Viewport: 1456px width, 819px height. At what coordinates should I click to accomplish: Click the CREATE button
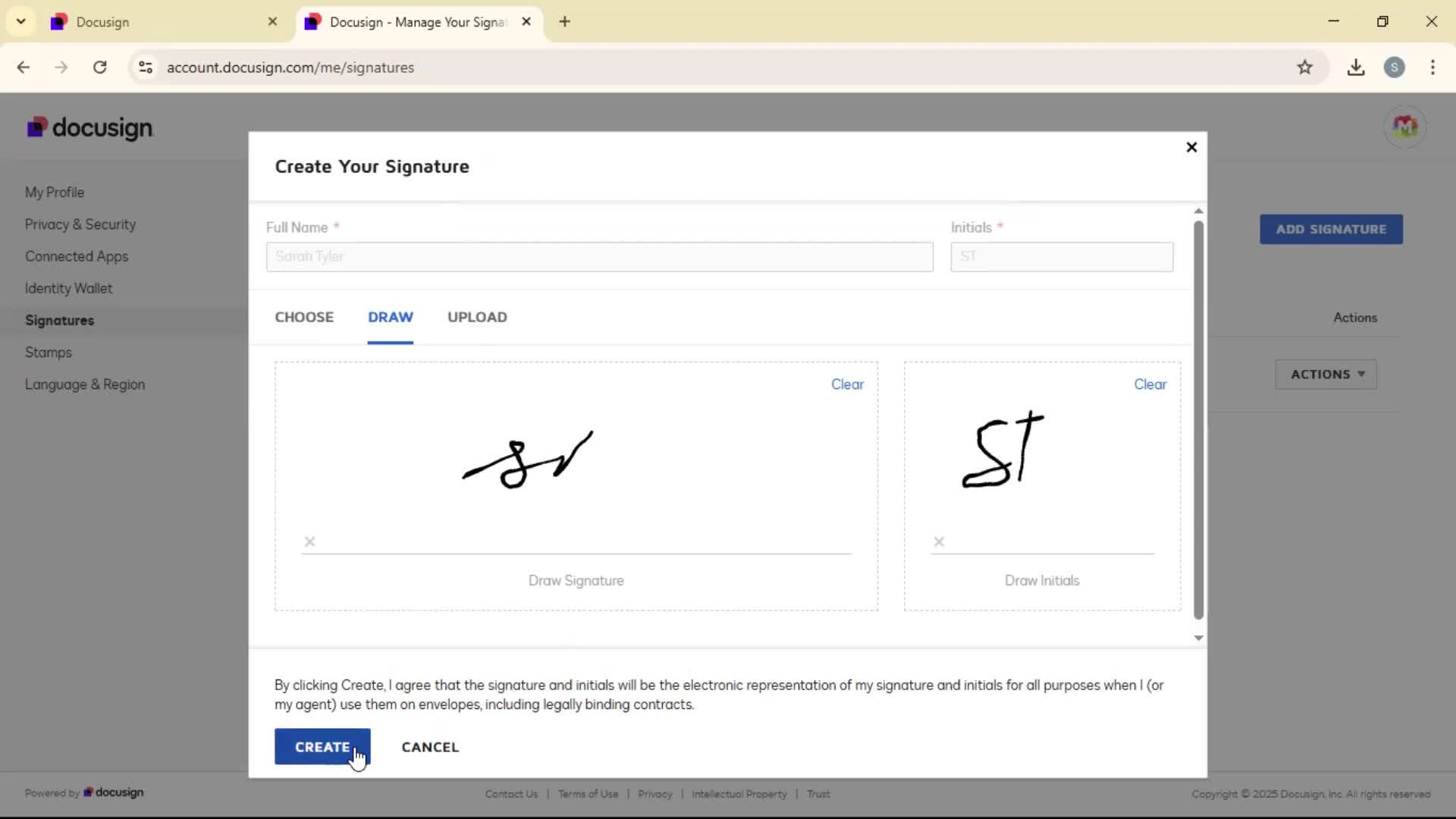[322, 747]
